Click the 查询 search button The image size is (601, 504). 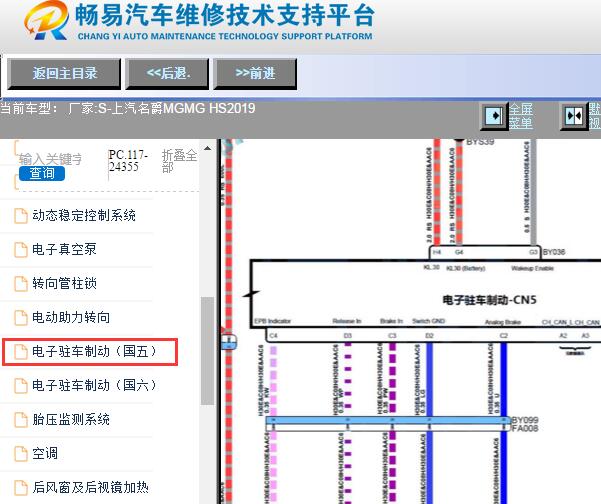pos(42,173)
